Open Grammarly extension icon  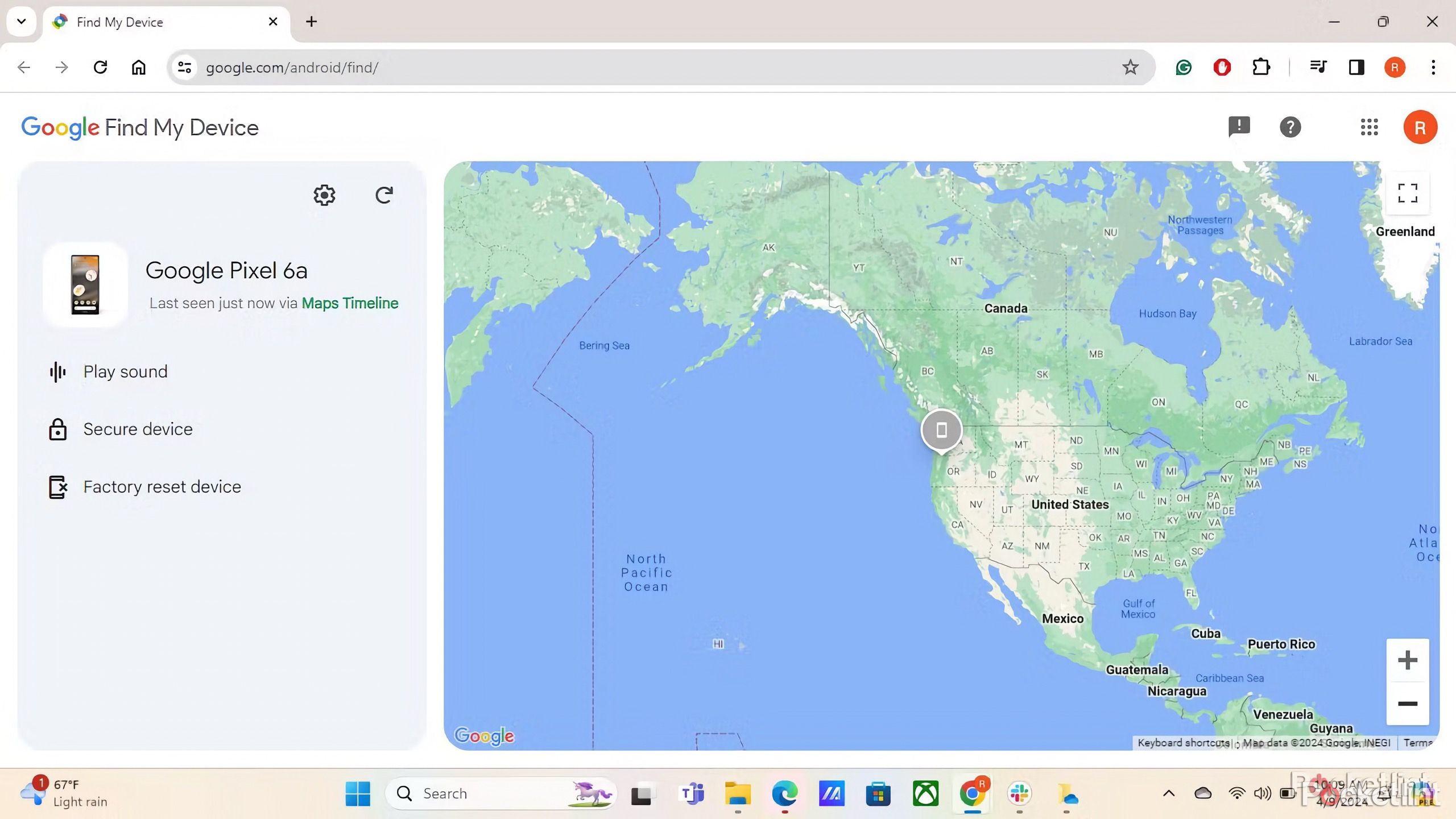coord(1184,68)
